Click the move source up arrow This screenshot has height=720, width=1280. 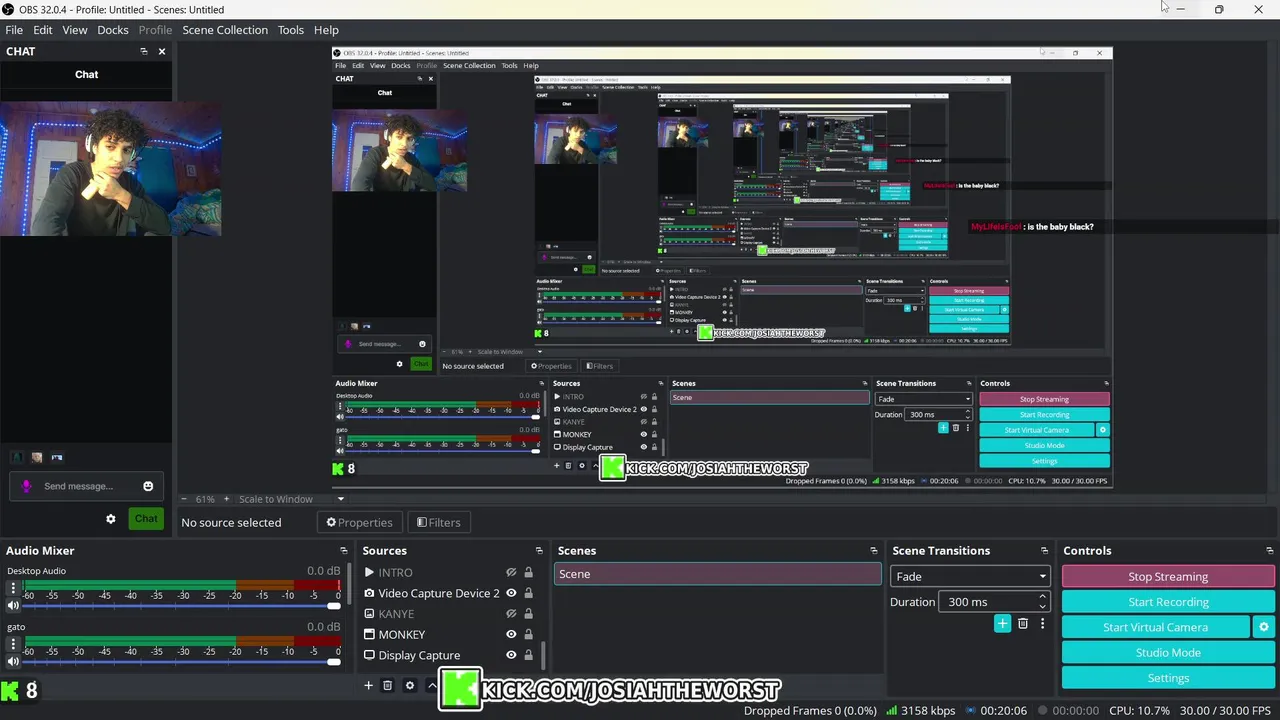[x=431, y=685]
